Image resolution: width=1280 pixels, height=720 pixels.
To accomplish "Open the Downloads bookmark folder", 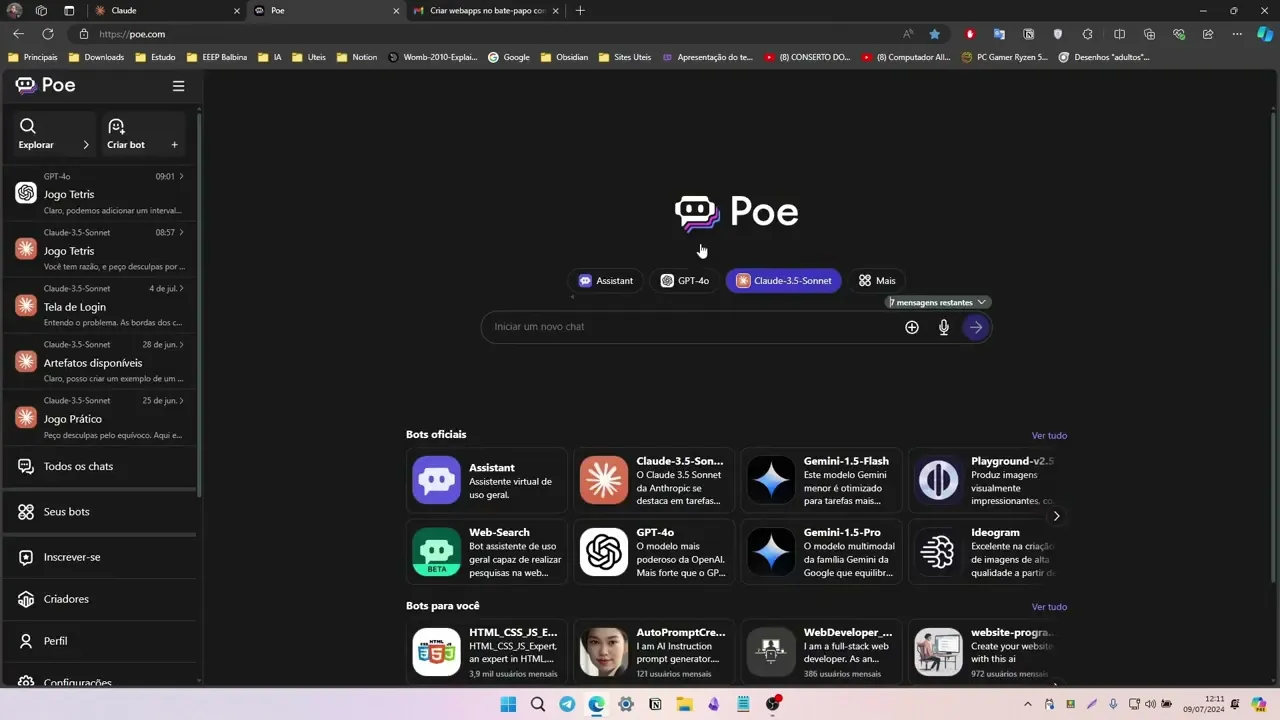I will click(x=97, y=57).
